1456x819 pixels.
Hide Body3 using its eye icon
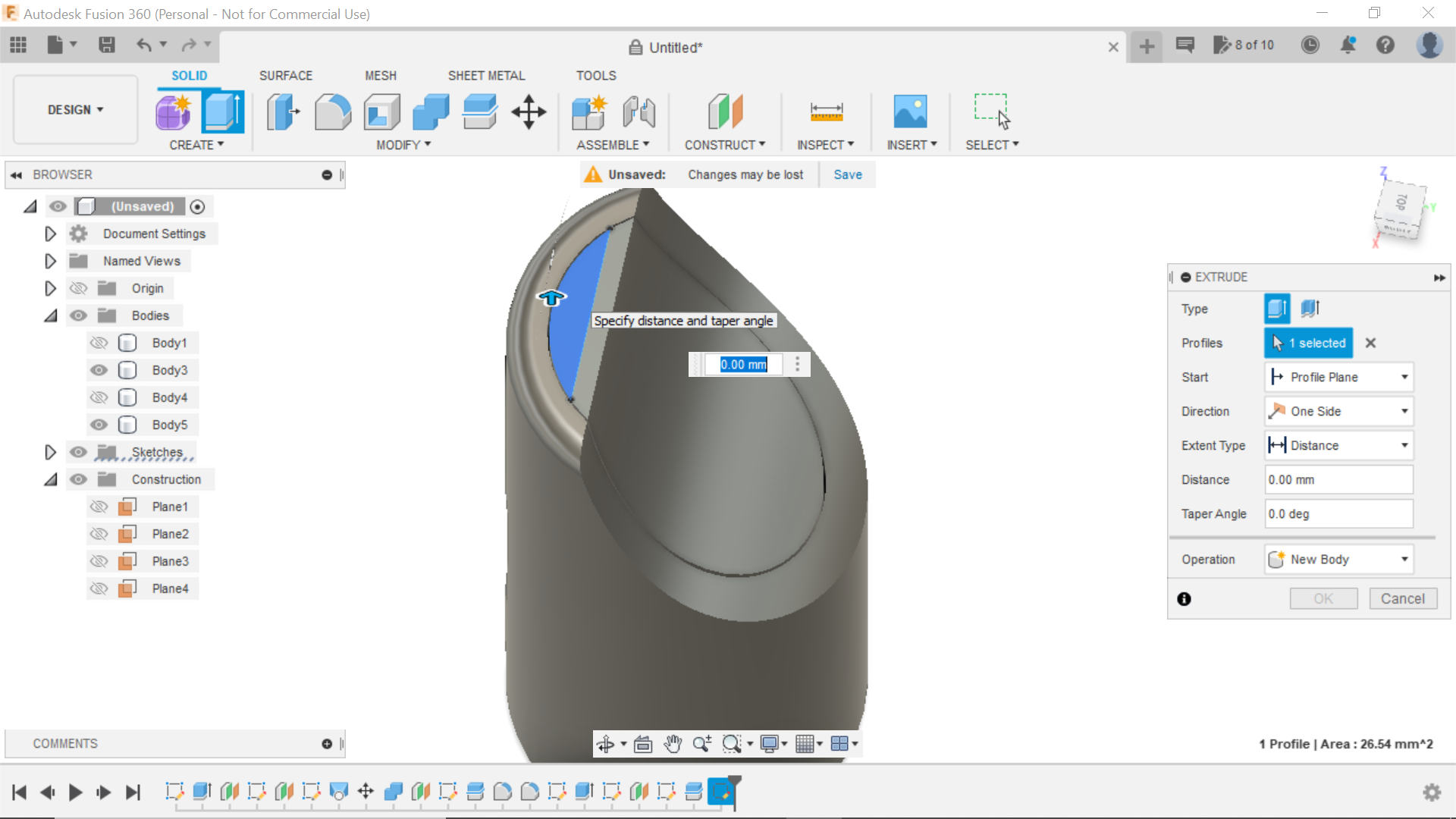tap(99, 370)
